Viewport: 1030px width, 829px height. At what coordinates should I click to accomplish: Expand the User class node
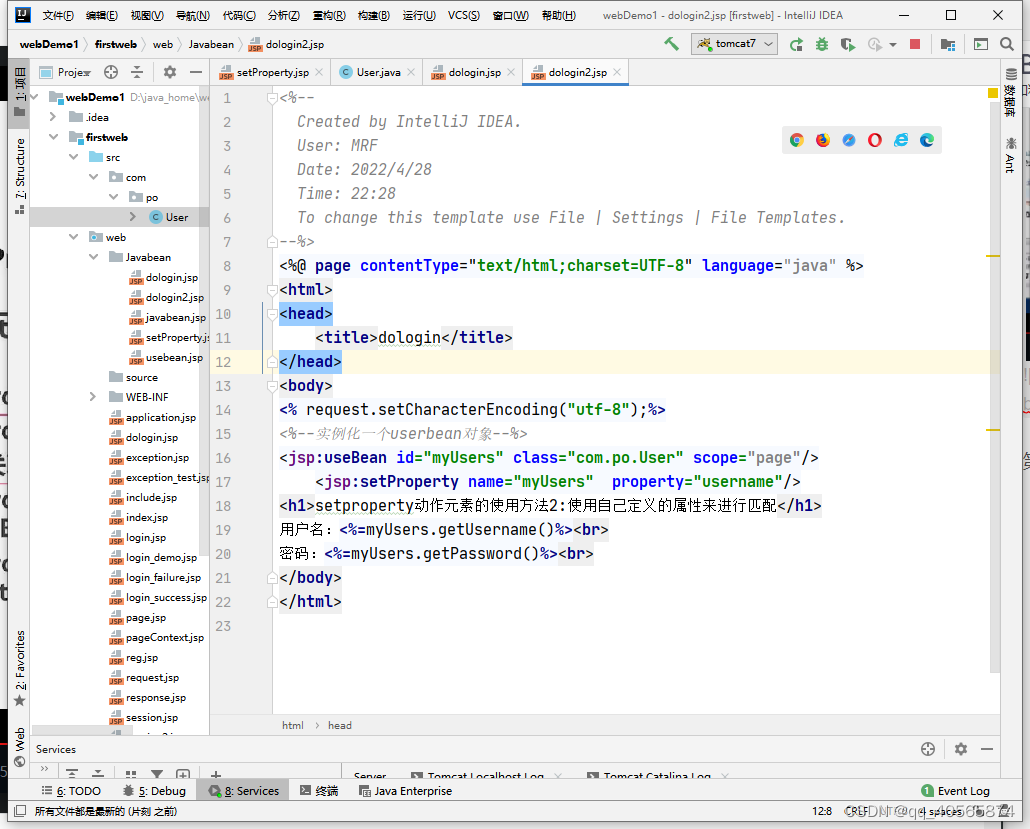click(x=133, y=217)
